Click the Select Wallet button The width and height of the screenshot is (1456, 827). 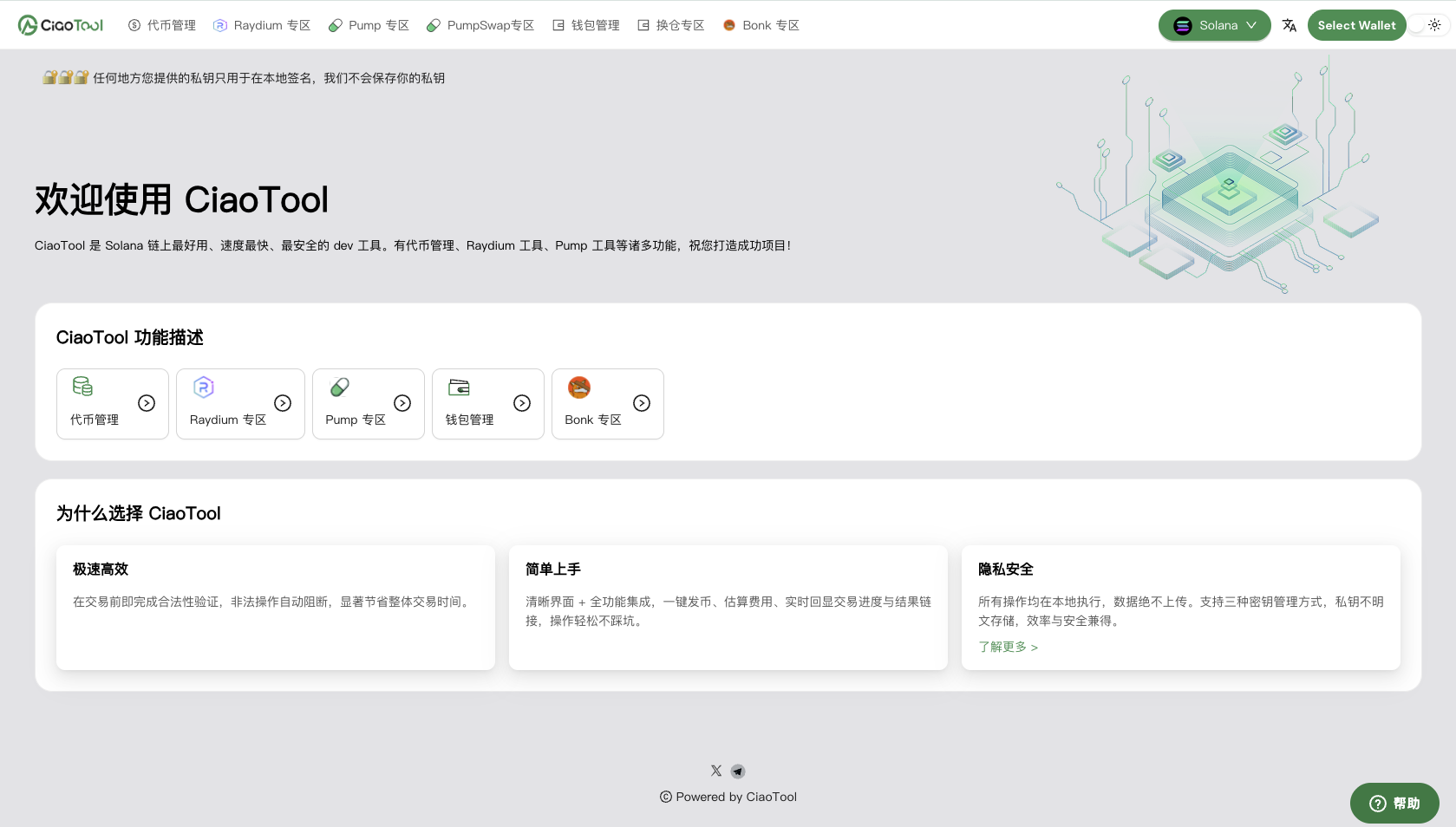(1356, 25)
